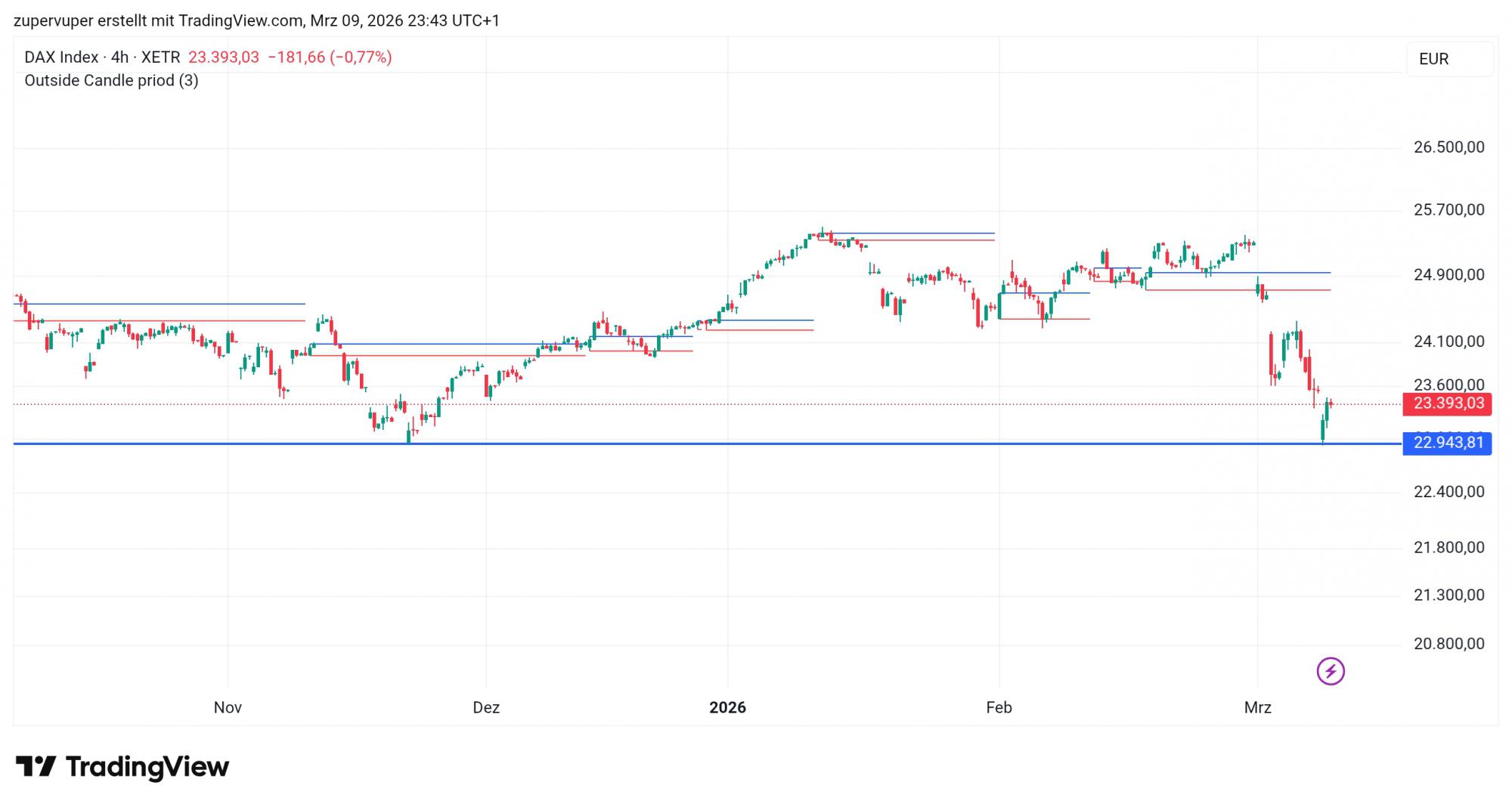Click the blue 22.943,81 price label

tap(1447, 443)
